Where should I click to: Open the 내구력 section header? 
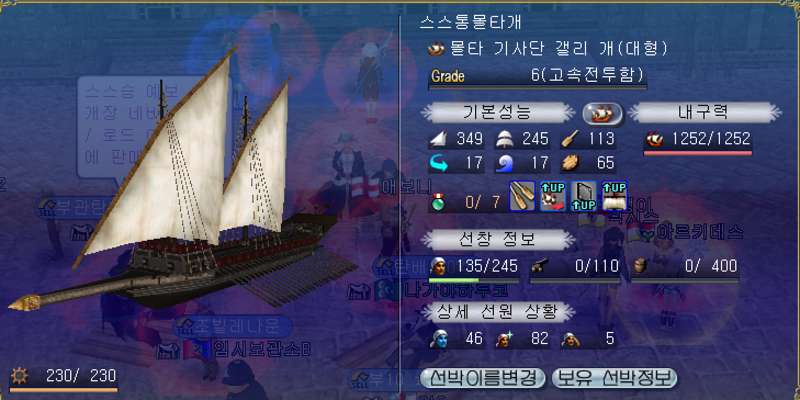point(705,113)
